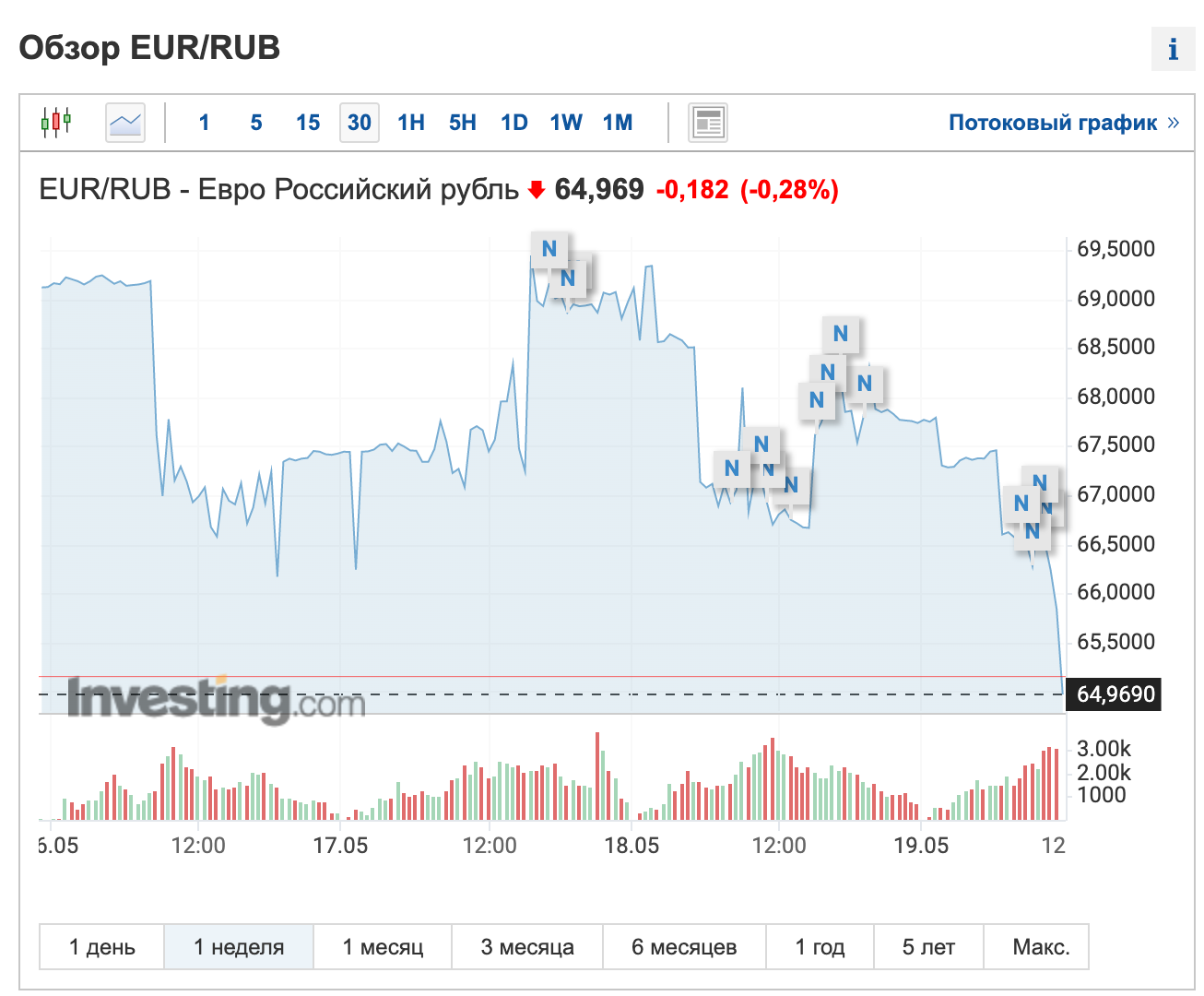Image resolution: width=1204 pixels, height=996 pixels.
Task: Pick the 1D interval
Action: 514,123
